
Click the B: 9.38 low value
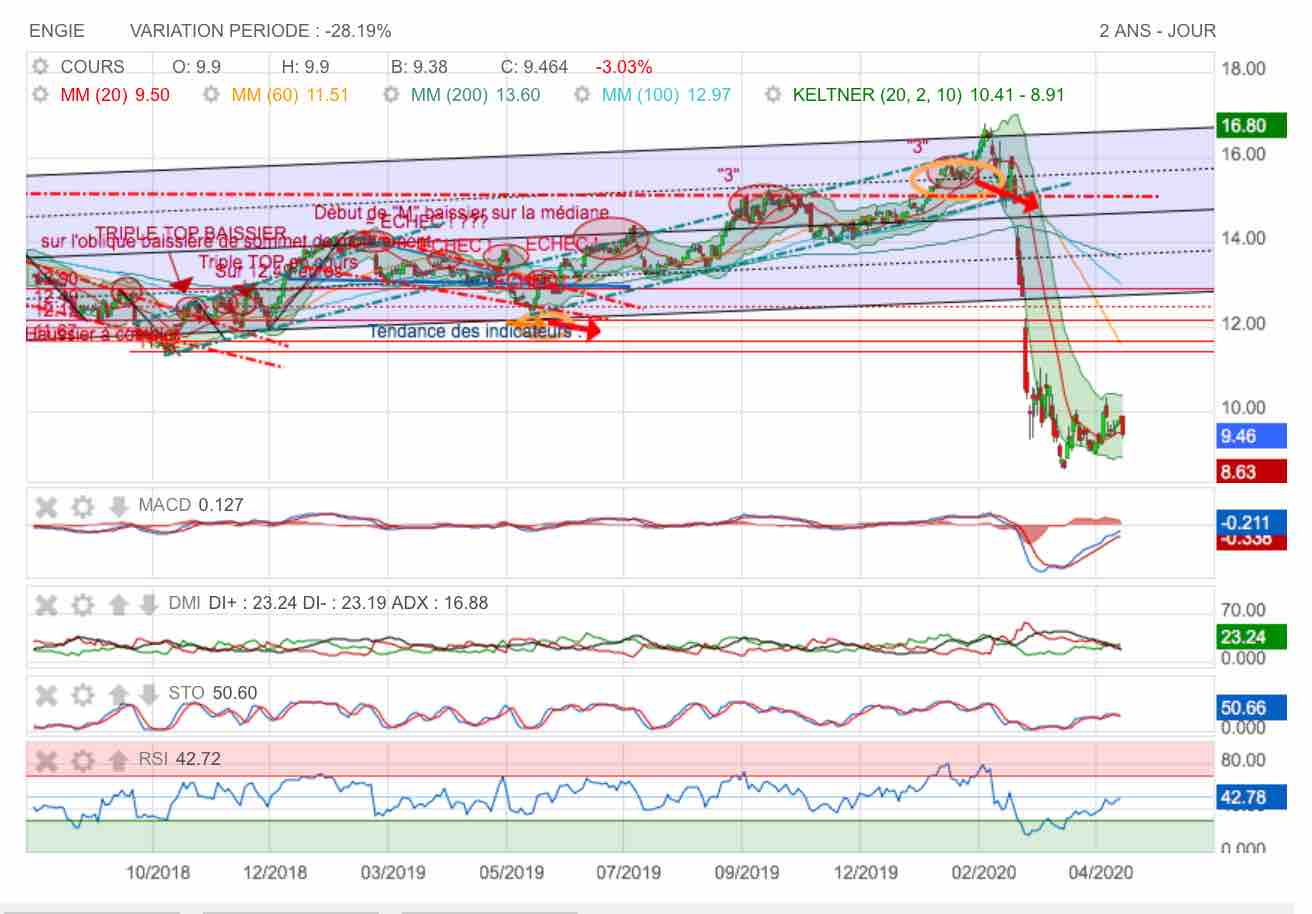tap(419, 67)
